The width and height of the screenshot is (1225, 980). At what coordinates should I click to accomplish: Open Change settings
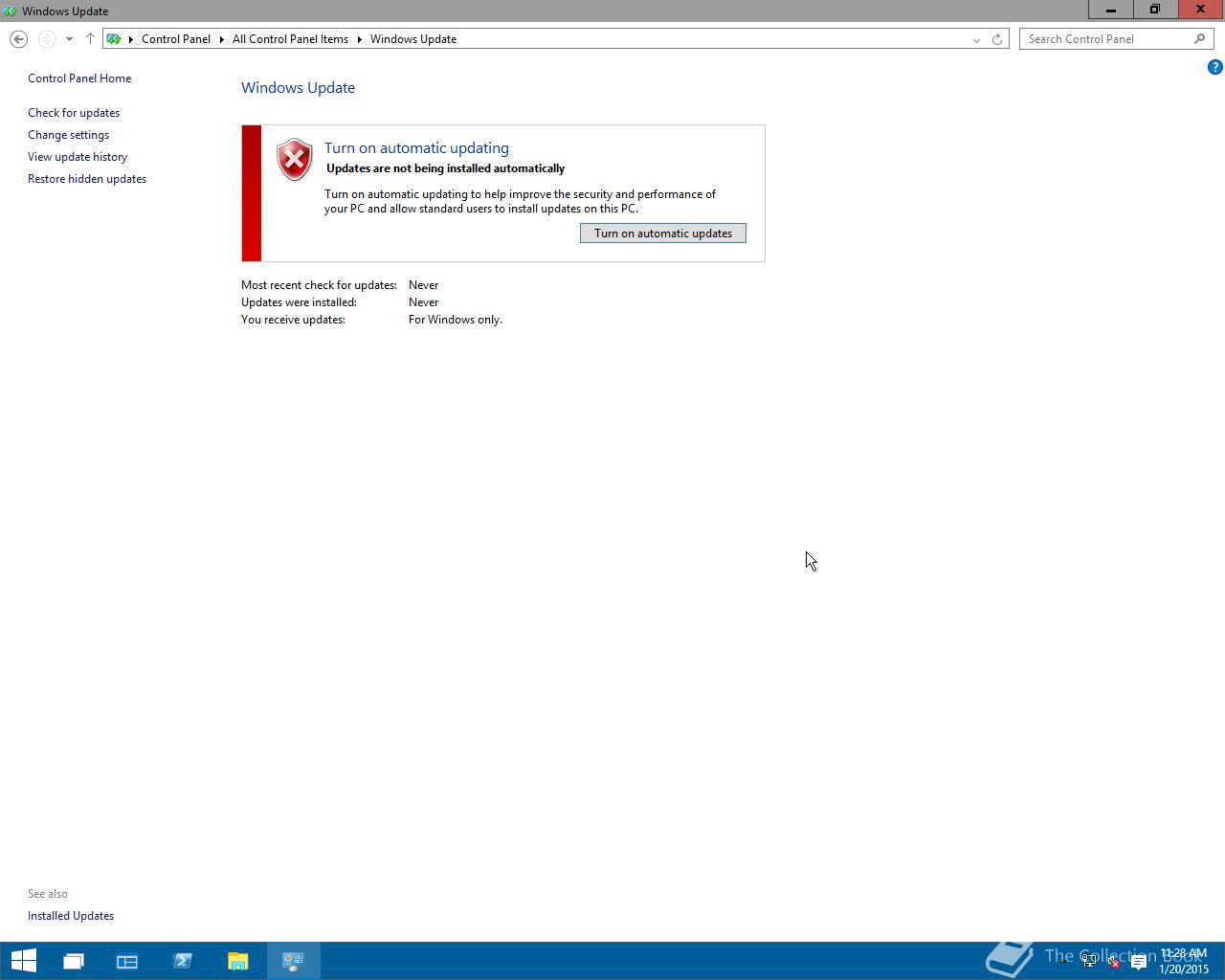coord(68,135)
